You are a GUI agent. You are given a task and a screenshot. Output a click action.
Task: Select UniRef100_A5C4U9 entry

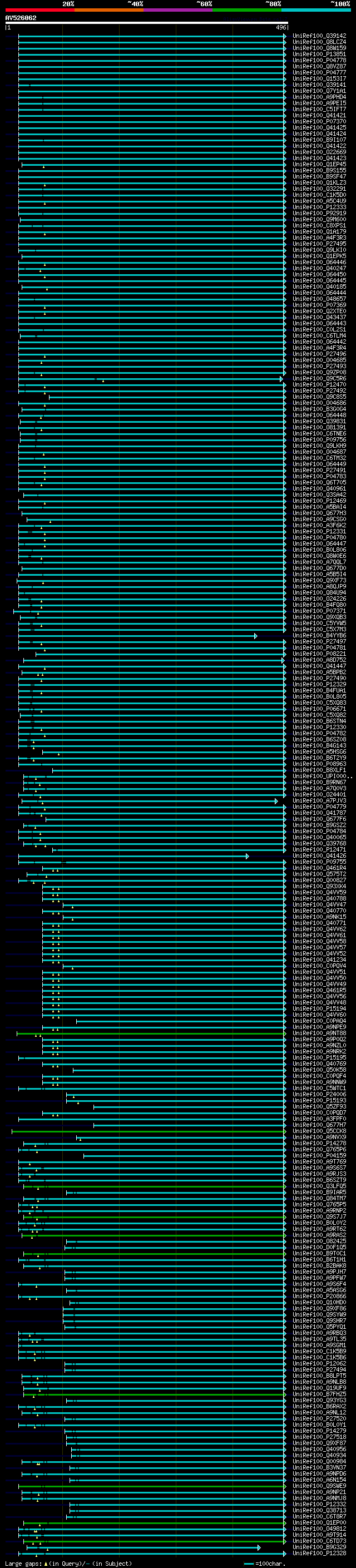tap(319, 201)
